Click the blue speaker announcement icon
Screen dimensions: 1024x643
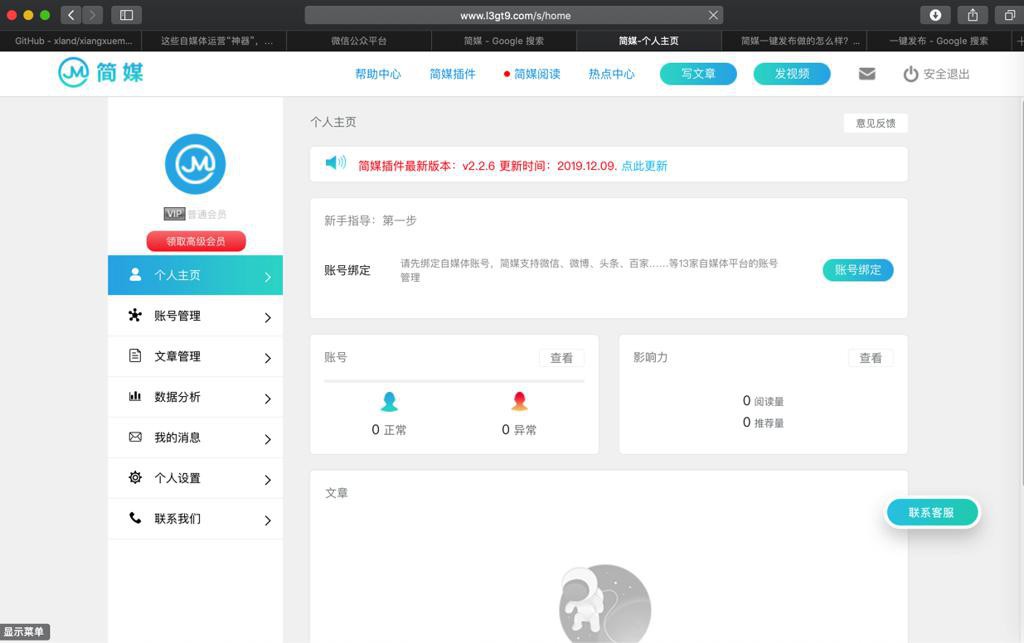pos(336,163)
